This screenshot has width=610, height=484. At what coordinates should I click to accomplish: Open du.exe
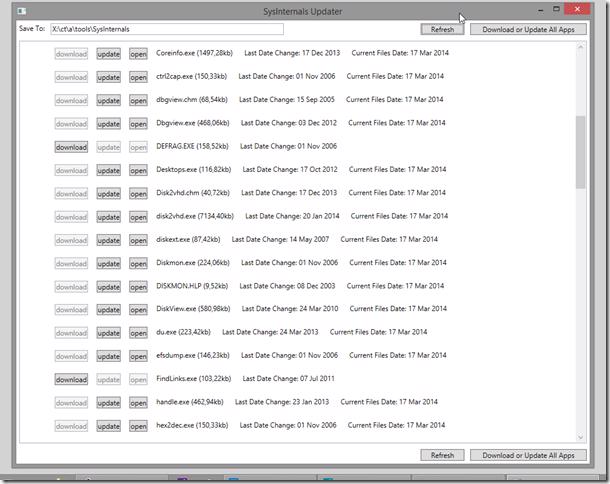[138, 333]
